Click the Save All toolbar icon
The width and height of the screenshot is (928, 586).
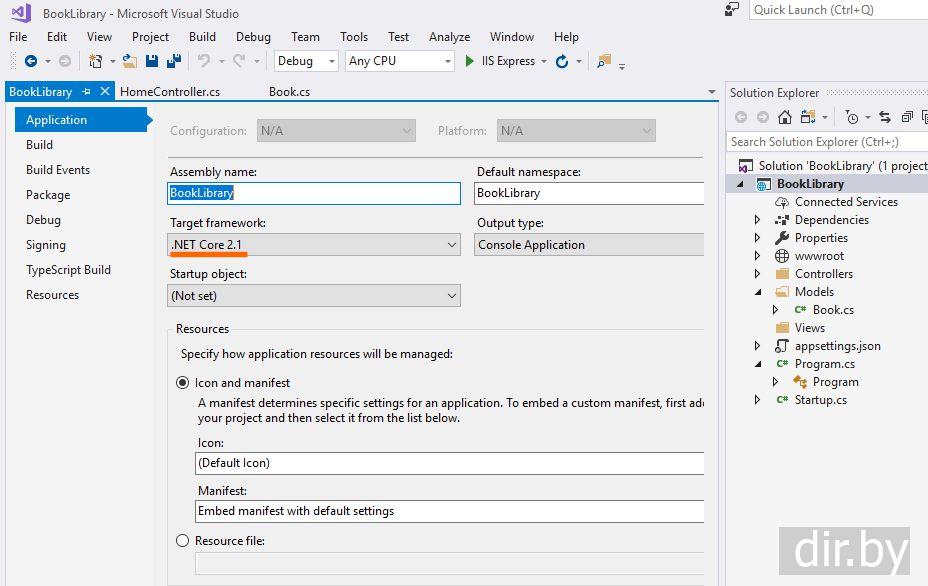click(173, 61)
